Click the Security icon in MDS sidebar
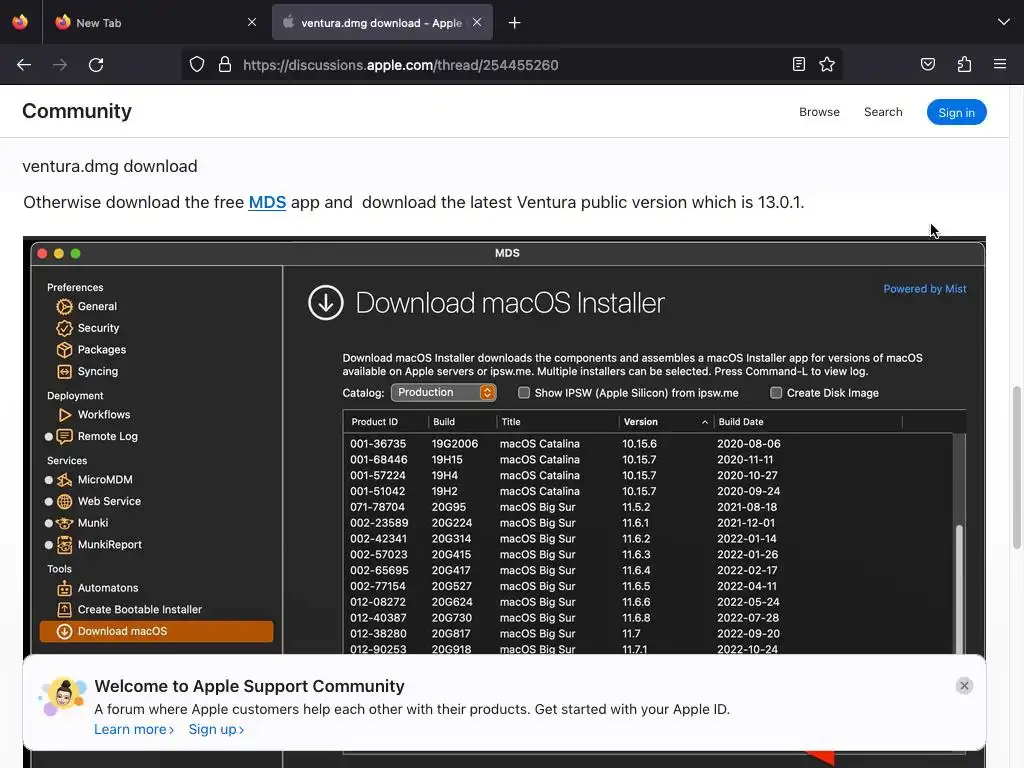The image size is (1024, 768). pos(64,328)
